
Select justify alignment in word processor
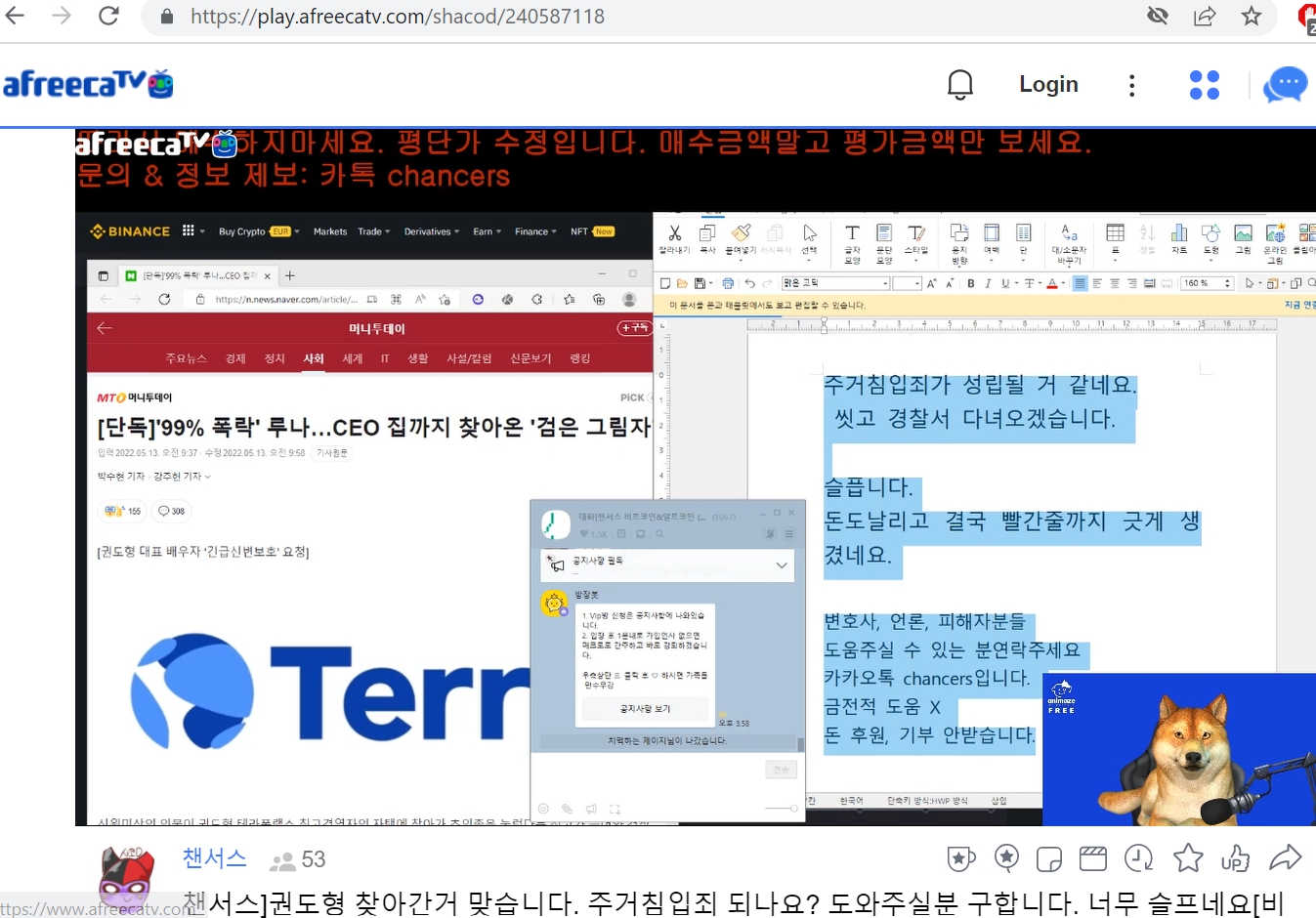coord(1080,283)
